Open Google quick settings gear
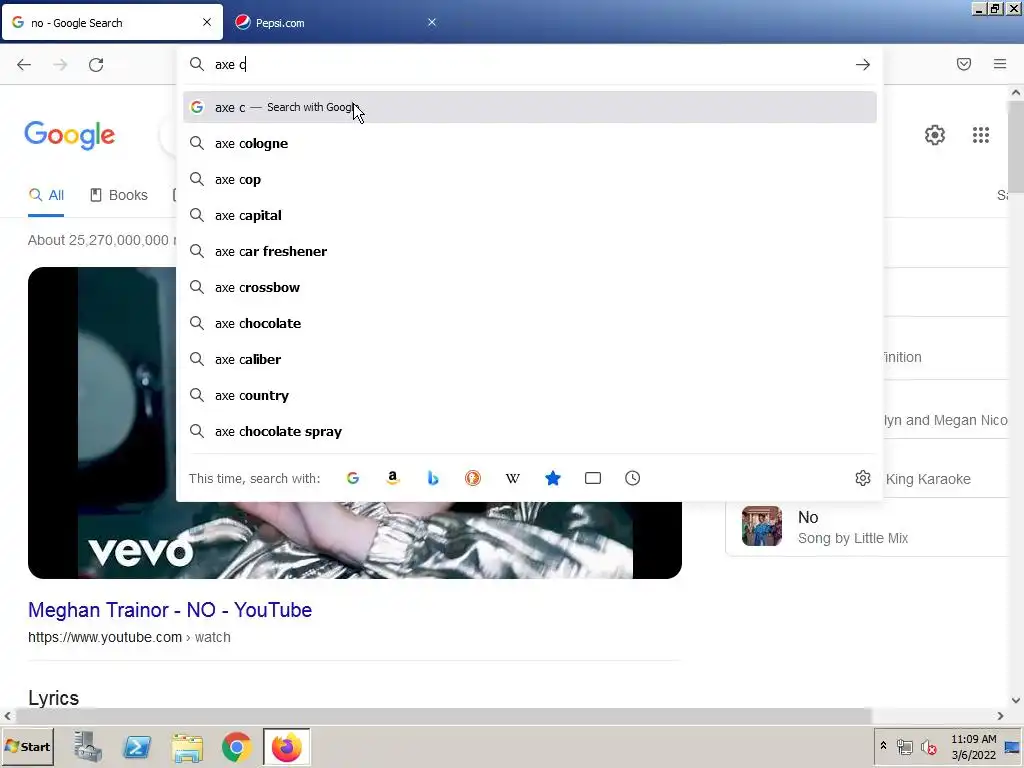1024x768 pixels. coord(935,135)
